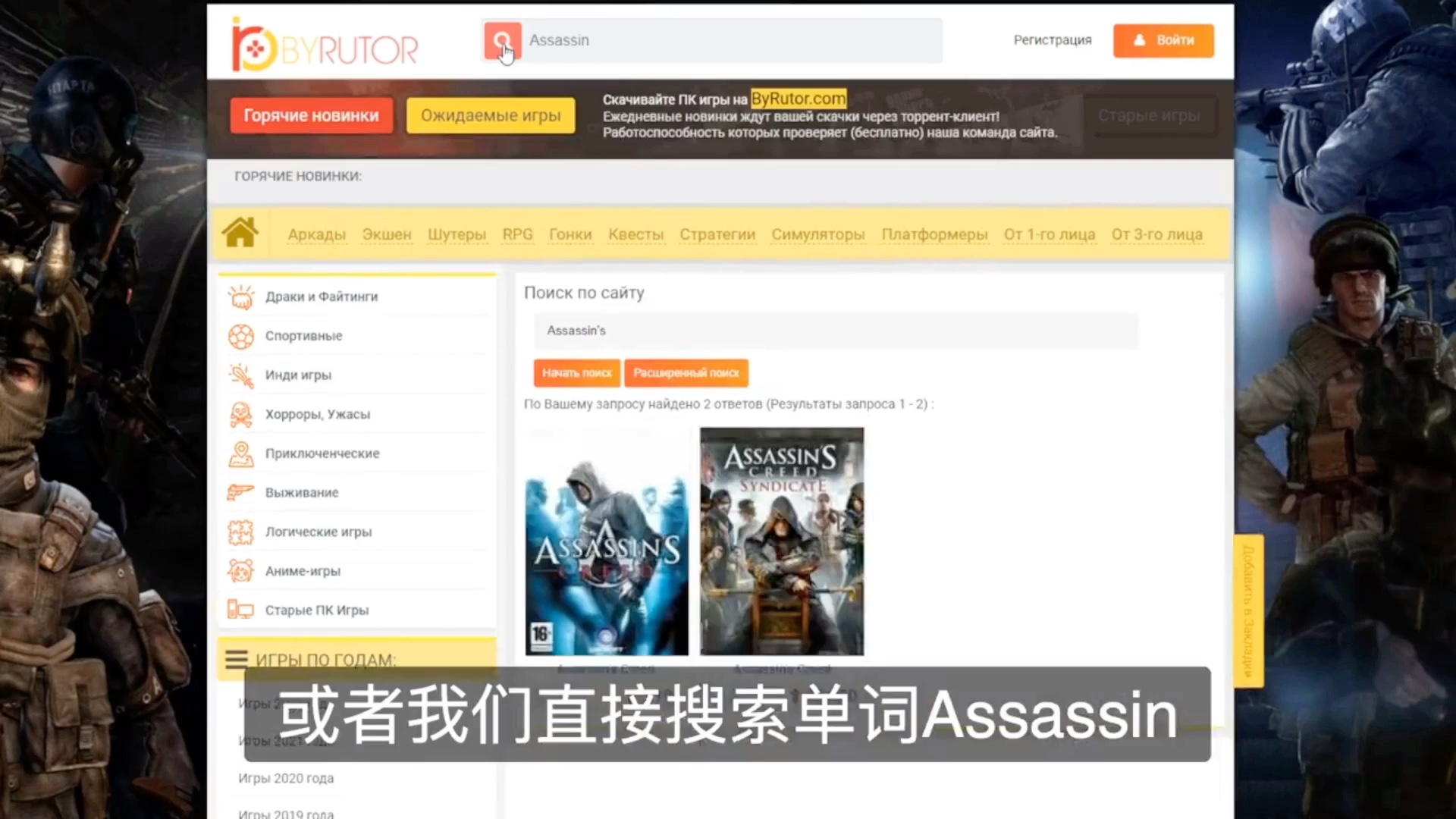This screenshot has height=819, width=1456.
Task: Click the ByRutor.com highlighted link
Action: coord(799,99)
